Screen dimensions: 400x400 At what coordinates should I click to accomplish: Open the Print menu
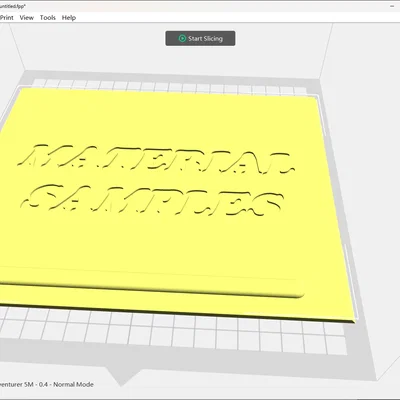7,18
